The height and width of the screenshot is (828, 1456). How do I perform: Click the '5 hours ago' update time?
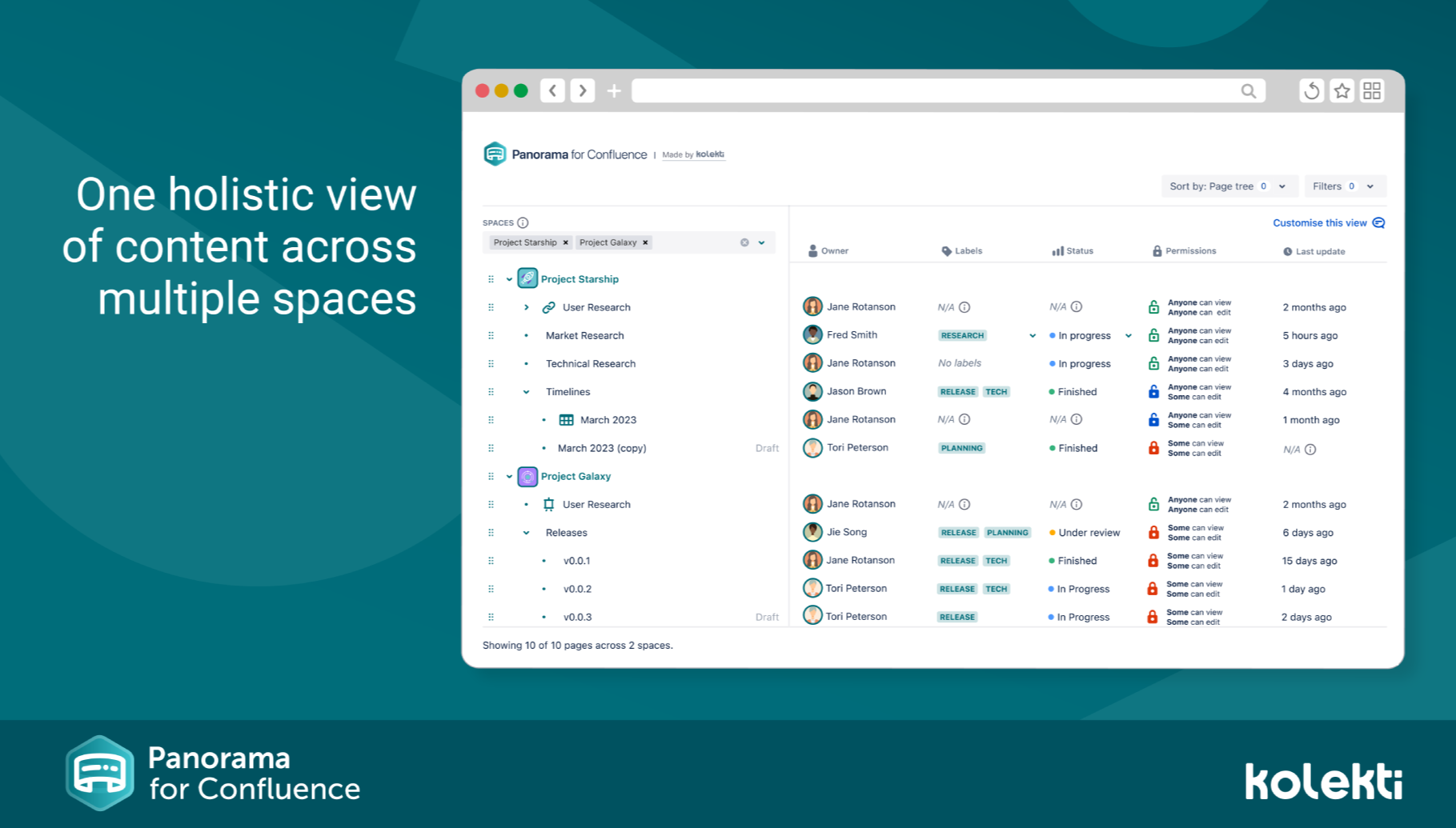point(1310,336)
